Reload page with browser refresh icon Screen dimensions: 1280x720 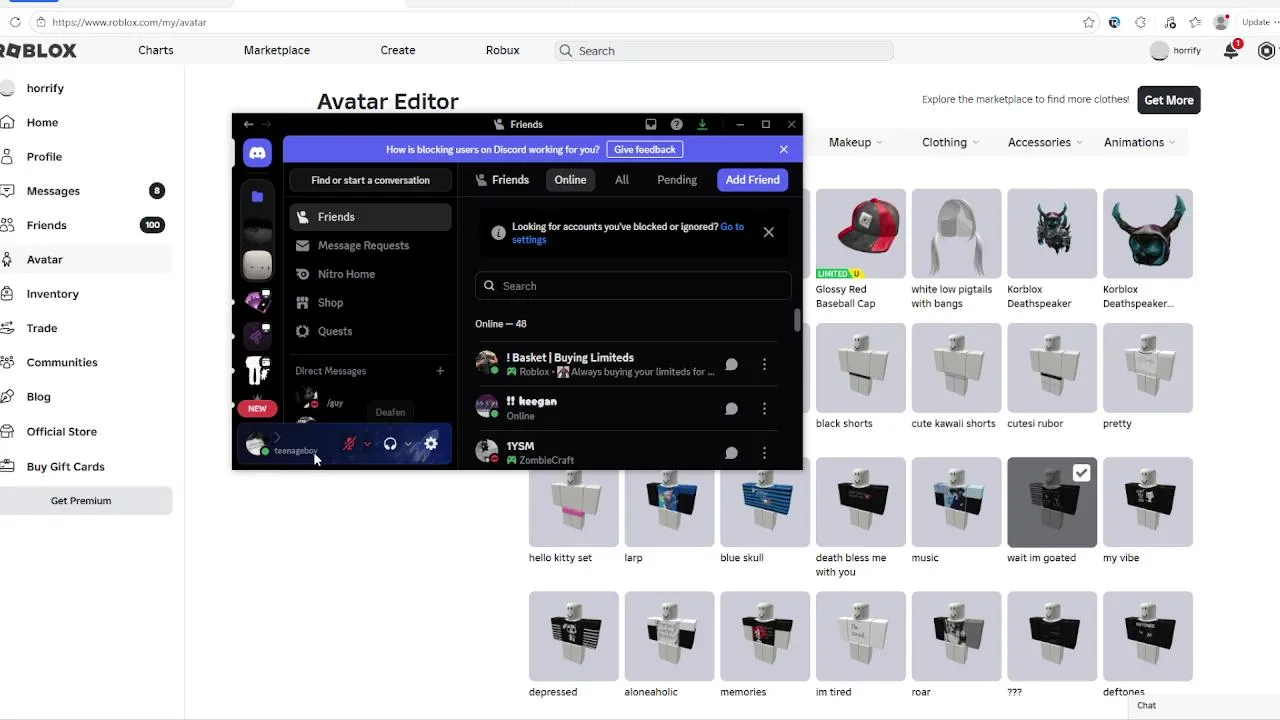[x=15, y=22]
